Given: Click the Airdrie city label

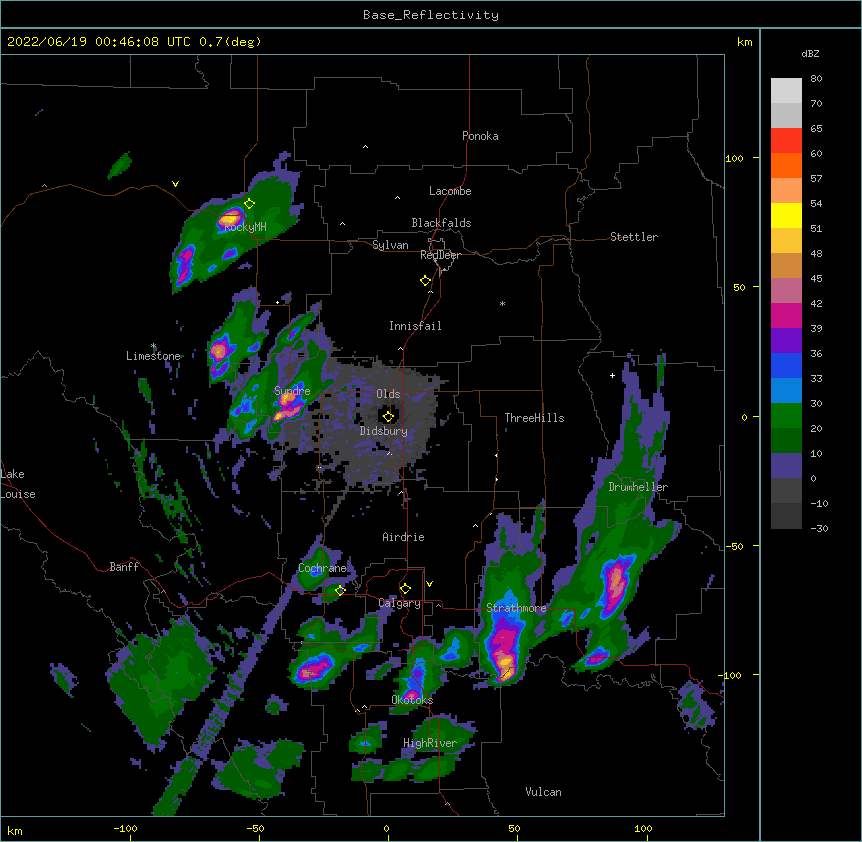Looking at the screenshot, I should click(x=403, y=537).
